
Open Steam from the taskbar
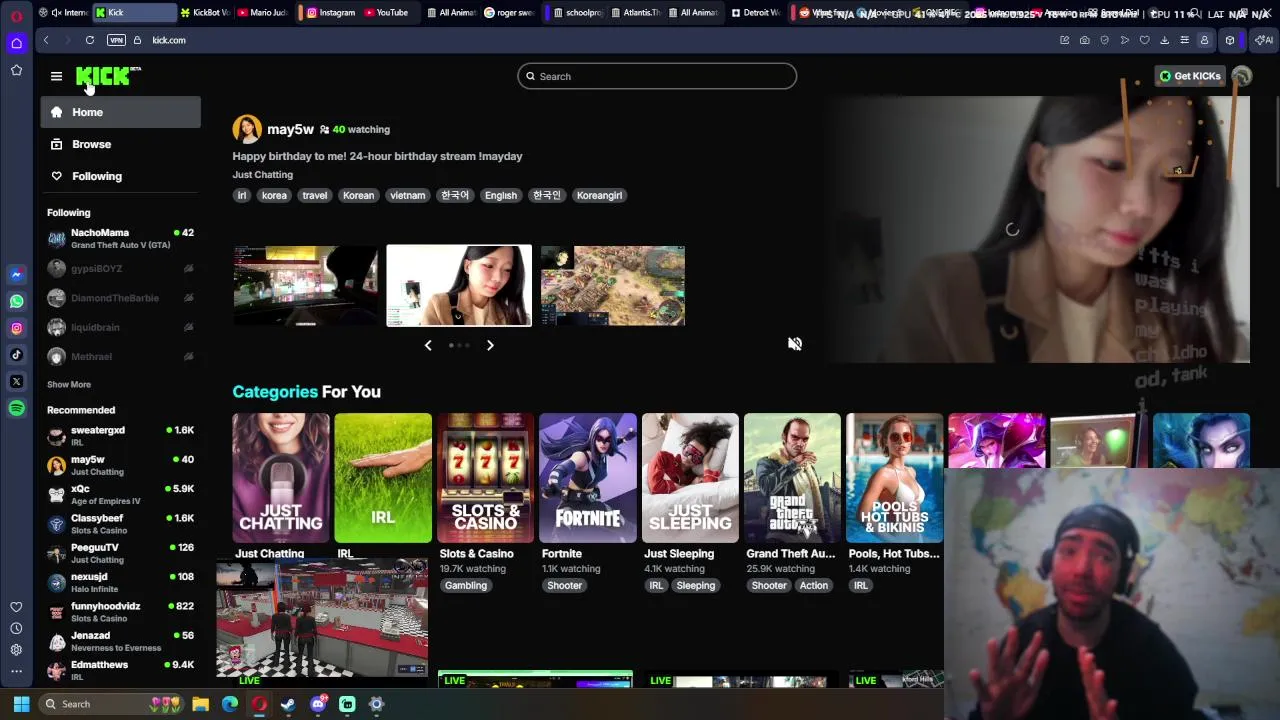[288, 704]
